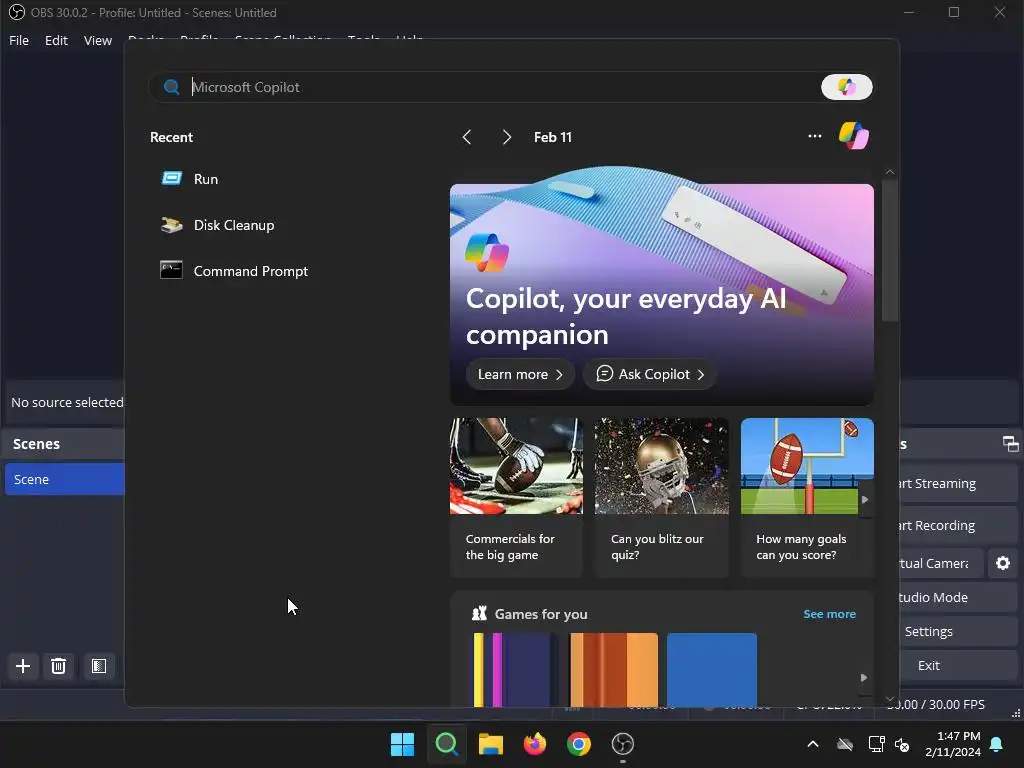This screenshot has width=1024, height=768.
Task: Open the Commercials for the big game card
Action: [x=516, y=498]
